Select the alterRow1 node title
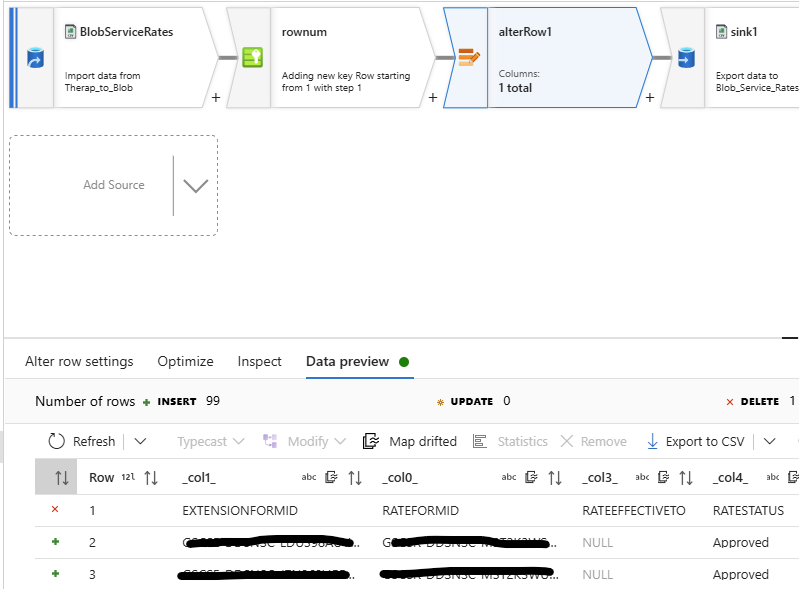799x589 pixels. tap(525, 32)
